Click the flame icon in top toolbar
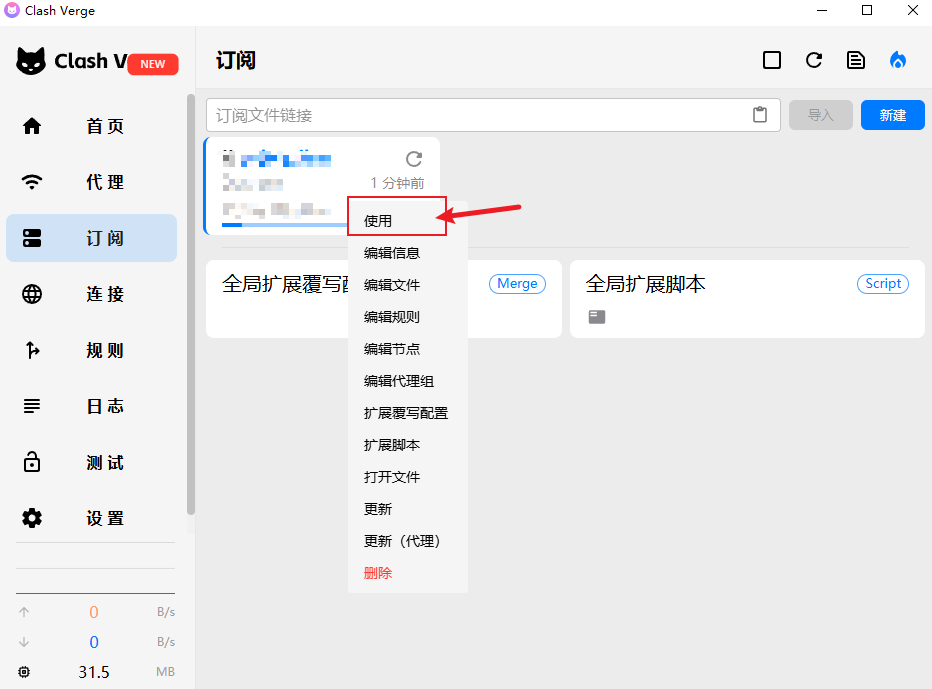The image size is (932, 689). [898, 60]
